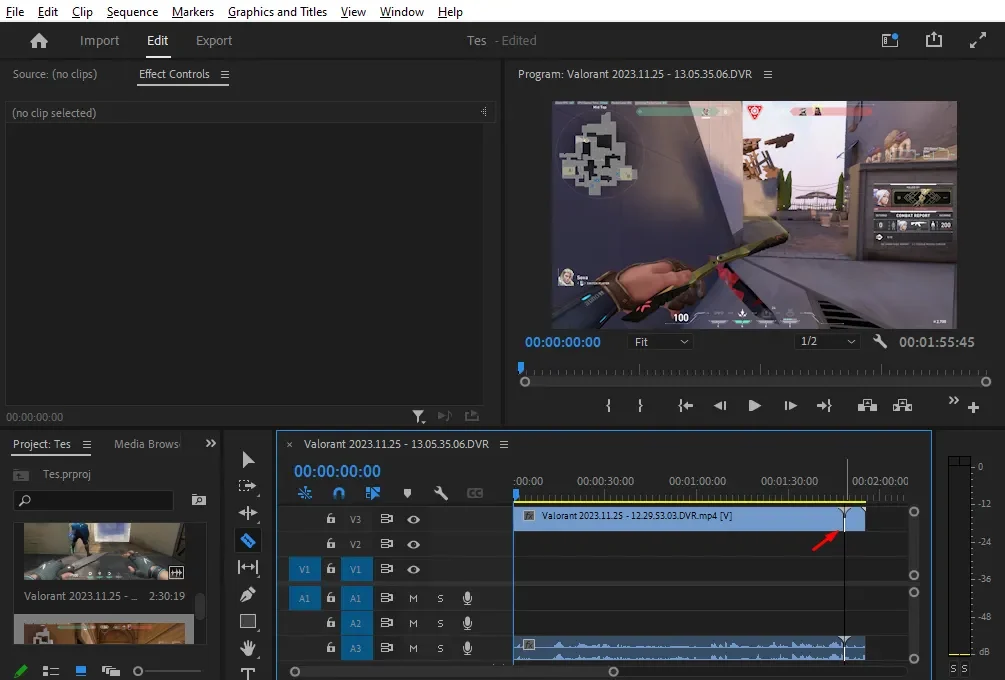Open the Graphics and Titles menu
1005x680 pixels.
point(278,12)
